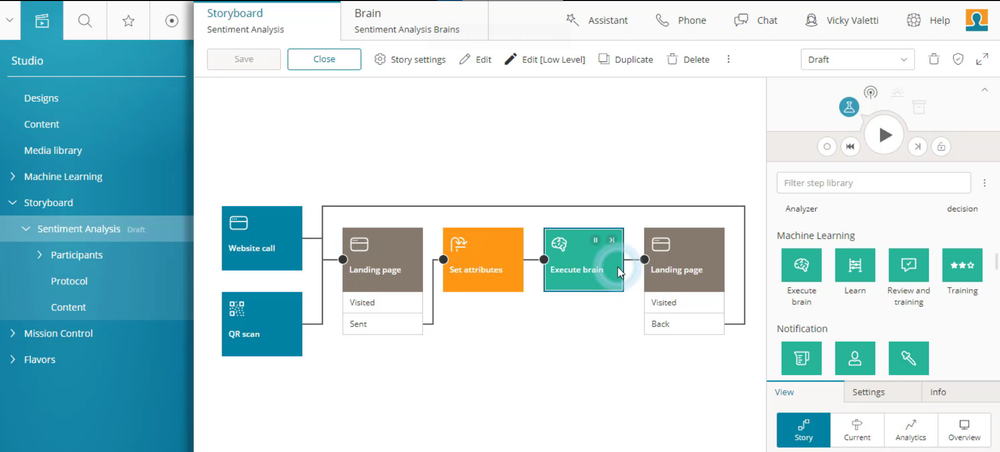This screenshot has height=452, width=1000.
Task: Toggle the unlock padlock control
Action: pos(941,146)
